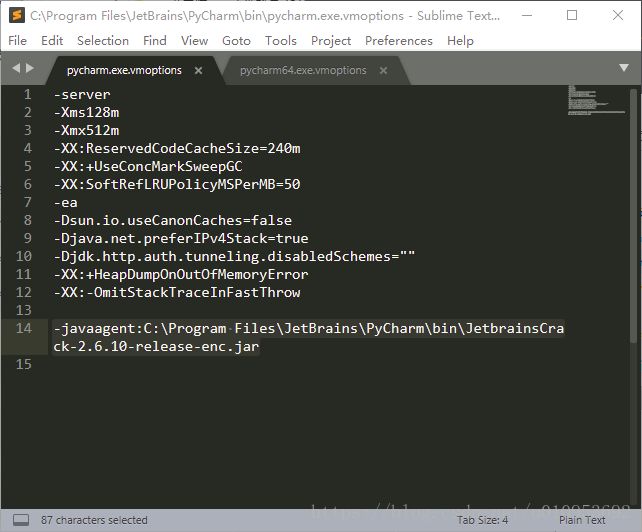Click on the '-Xms128m' line
The height and width of the screenshot is (532, 642).
tap(86, 113)
